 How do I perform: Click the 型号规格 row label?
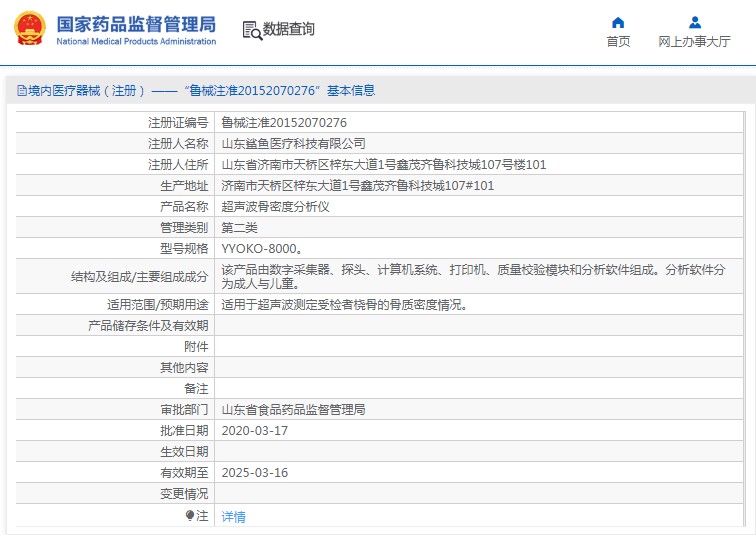pos(184,249)
